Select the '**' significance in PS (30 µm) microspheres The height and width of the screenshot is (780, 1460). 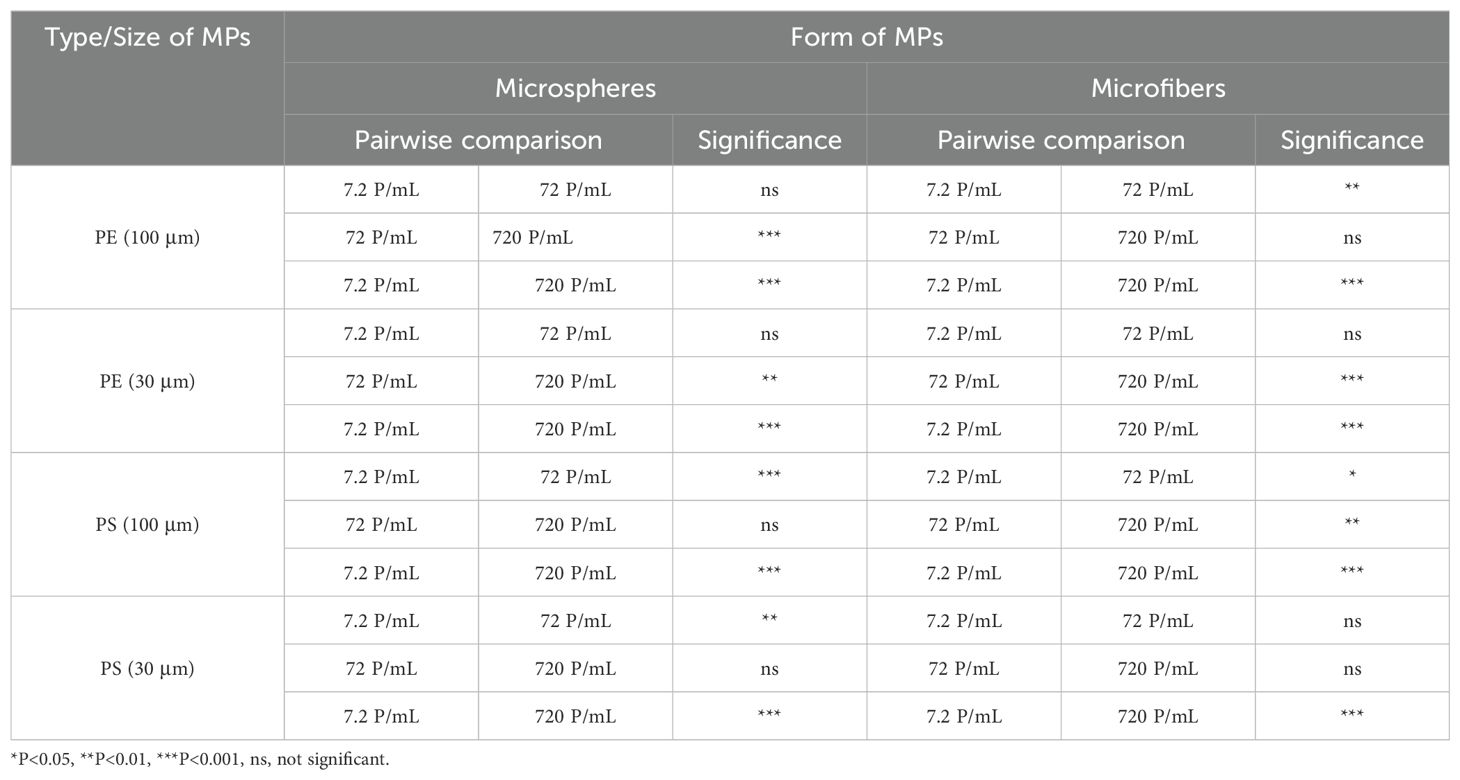tap(769, 620)
